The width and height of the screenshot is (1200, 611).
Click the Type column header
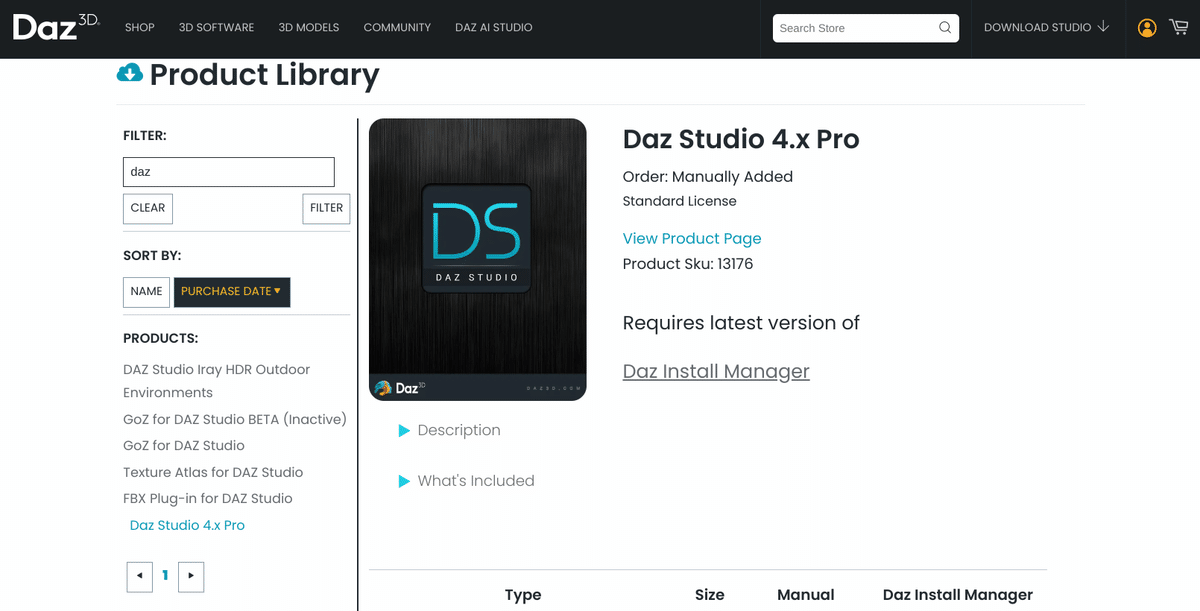523,594
